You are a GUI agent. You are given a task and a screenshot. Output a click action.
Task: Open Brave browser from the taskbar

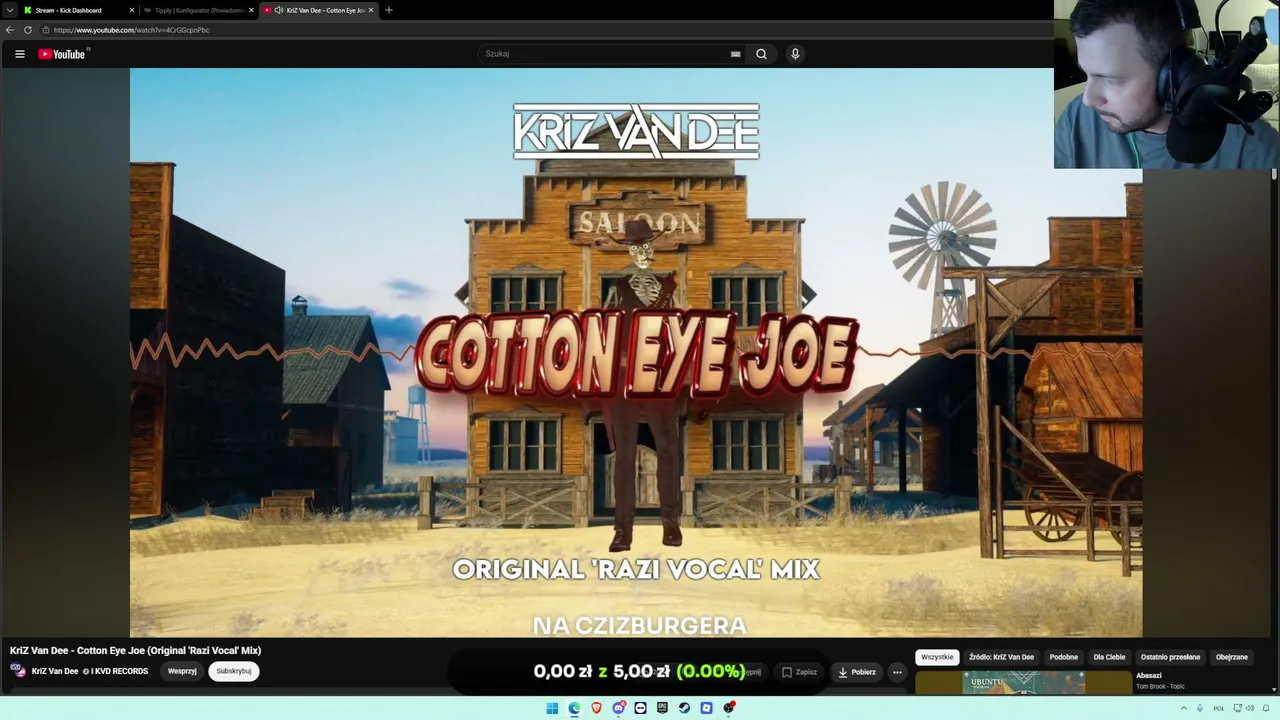click(596, 708)
